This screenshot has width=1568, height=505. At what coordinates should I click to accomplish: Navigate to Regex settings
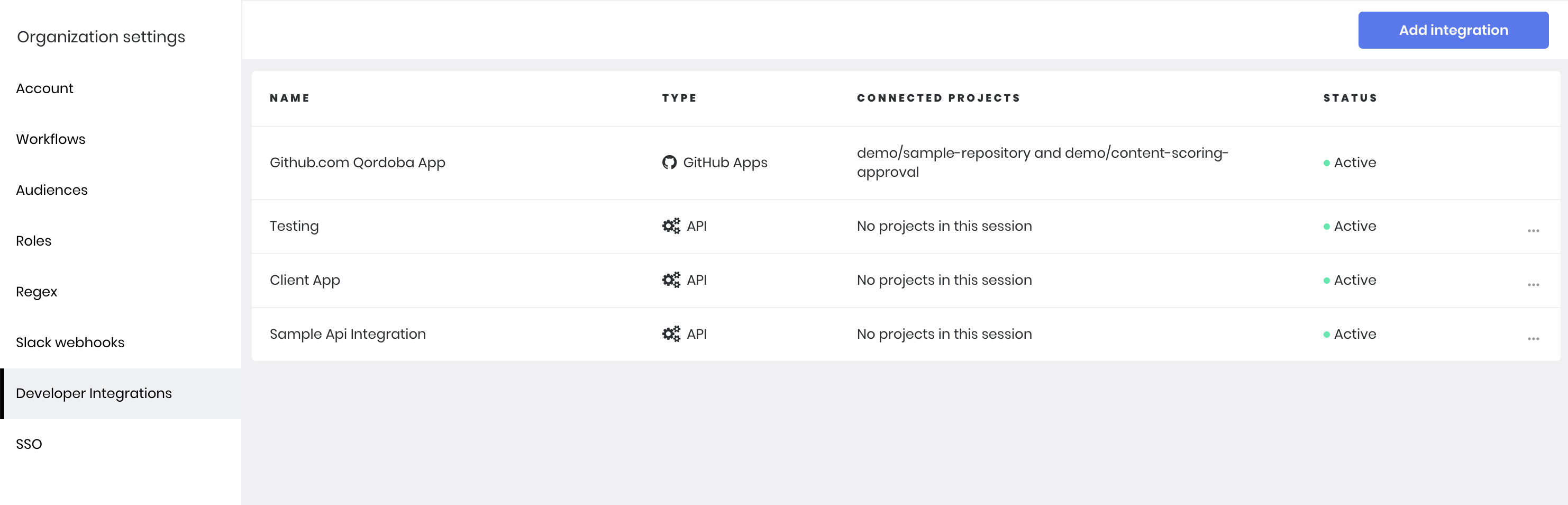coord(37,292)
